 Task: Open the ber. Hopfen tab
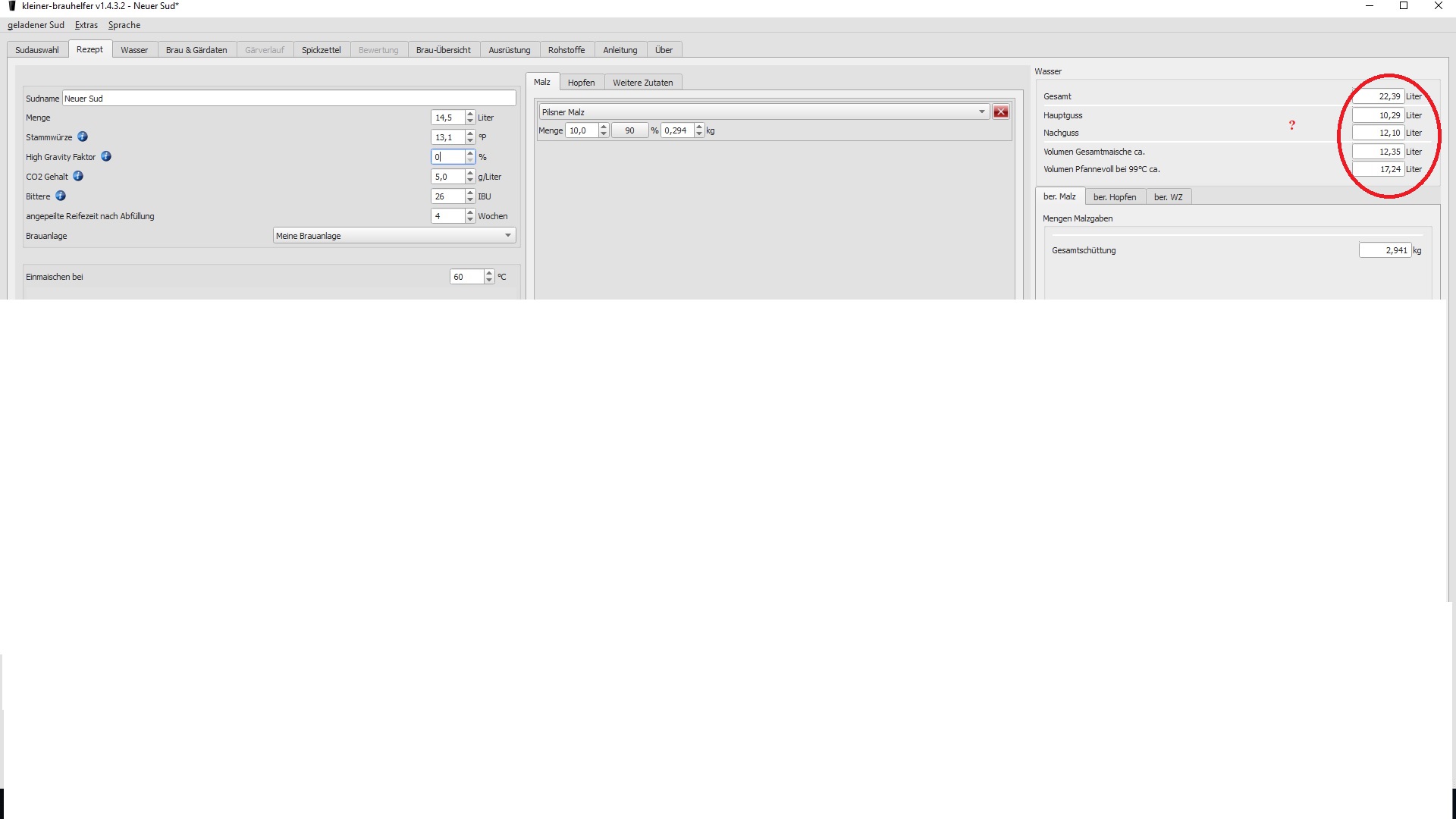coord(1114,197)
